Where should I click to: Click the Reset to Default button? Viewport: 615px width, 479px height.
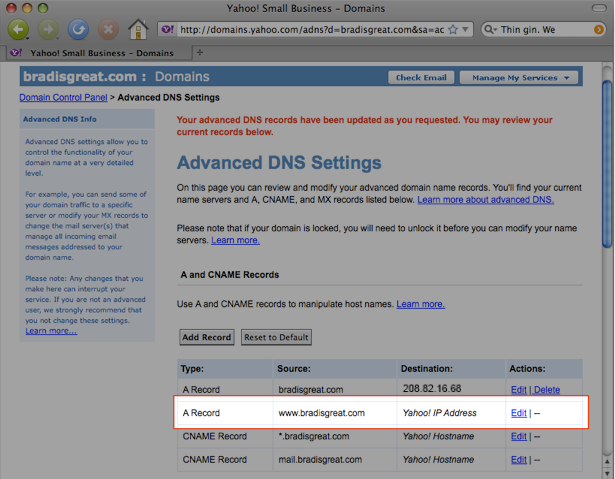276,337
